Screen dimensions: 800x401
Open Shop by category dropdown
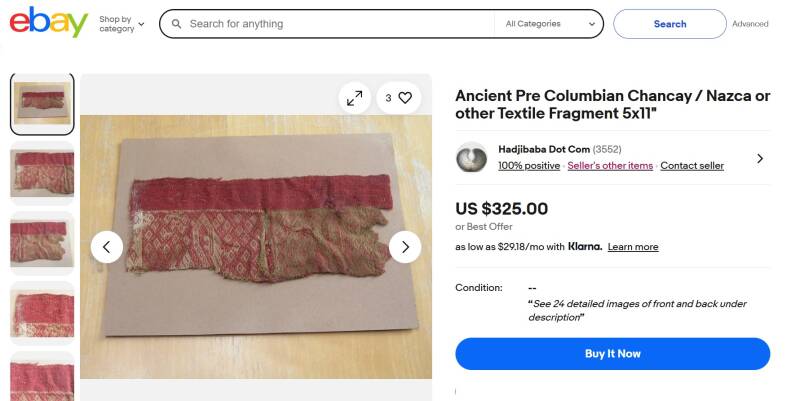pyautogui.click(x=121, y=24)
